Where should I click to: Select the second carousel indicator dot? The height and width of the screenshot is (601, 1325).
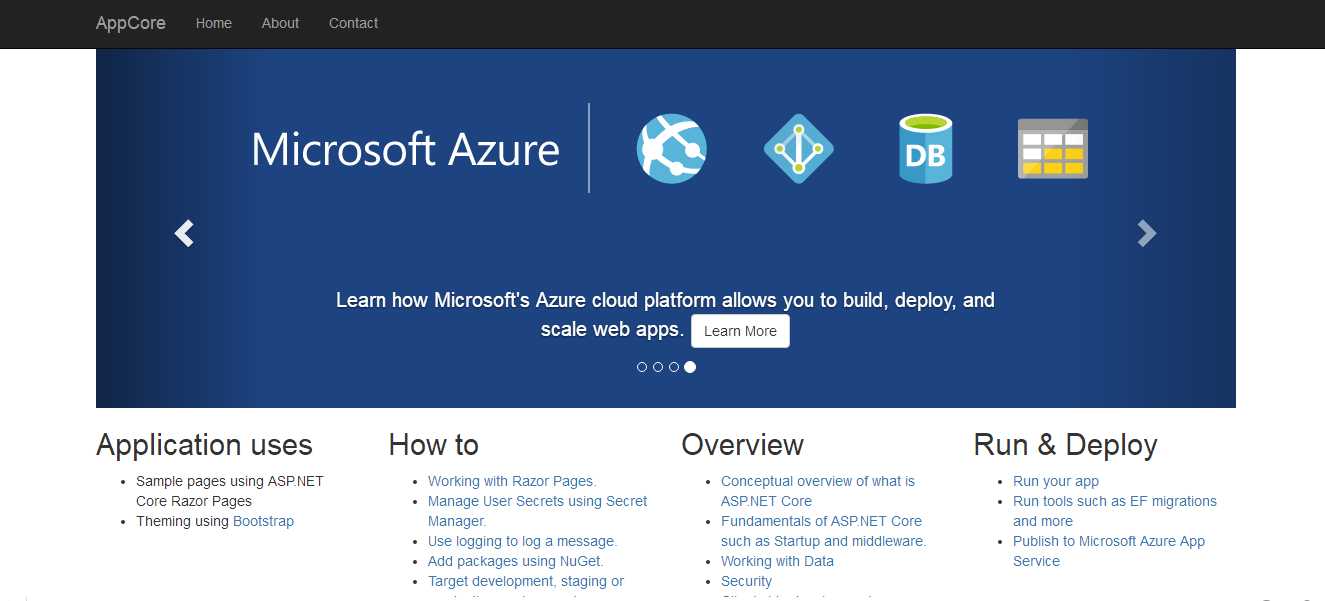pos(658,367)
